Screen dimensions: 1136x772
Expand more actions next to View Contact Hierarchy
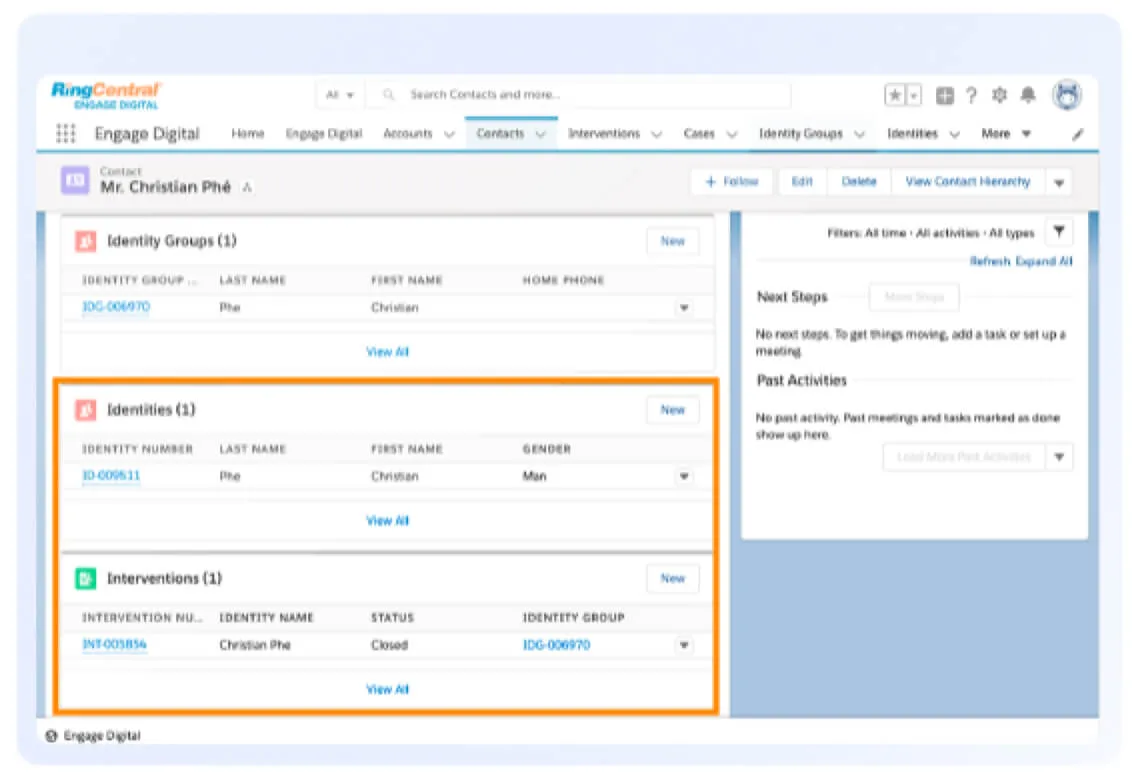point(1059,183)
